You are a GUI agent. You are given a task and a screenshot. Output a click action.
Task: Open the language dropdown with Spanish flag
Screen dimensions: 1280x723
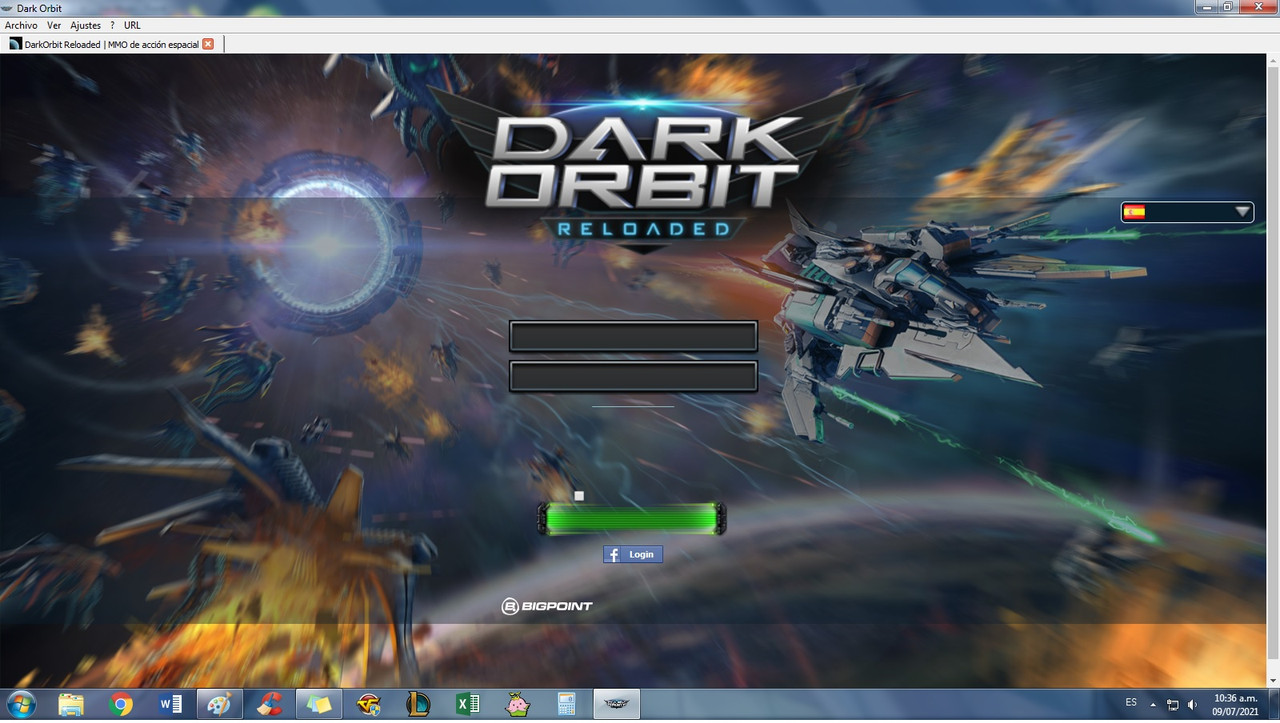coord(1187,212)
